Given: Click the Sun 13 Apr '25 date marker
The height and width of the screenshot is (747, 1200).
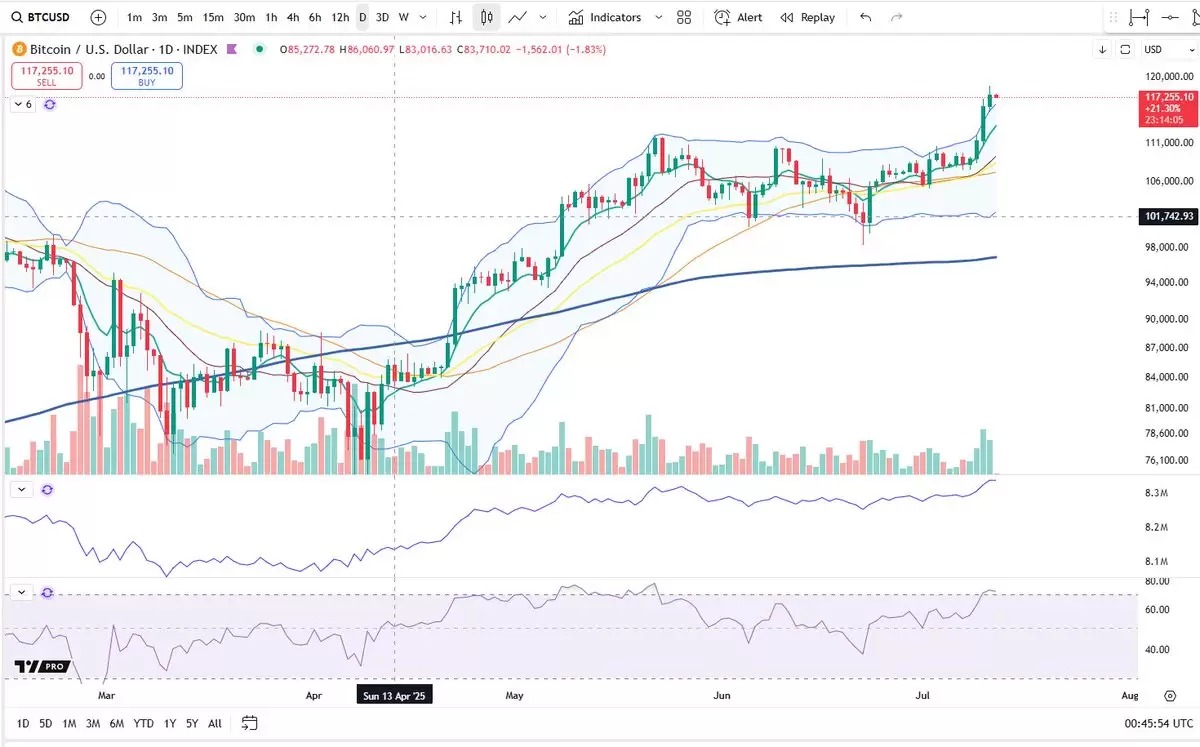Looking at the screenshot, I should coord(395,695).
